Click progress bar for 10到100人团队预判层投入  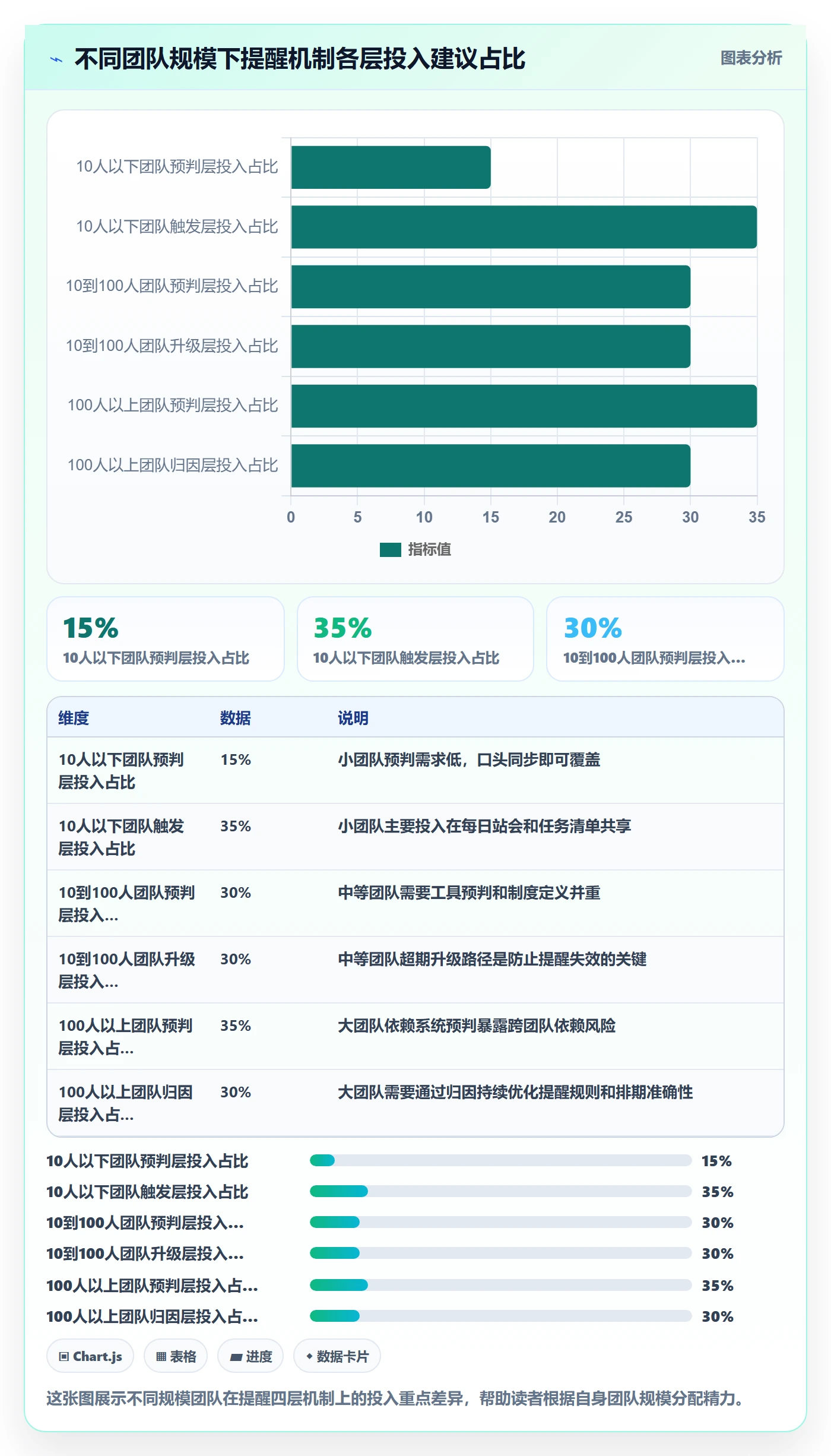pyautogui.click(x=501, y=1222)
